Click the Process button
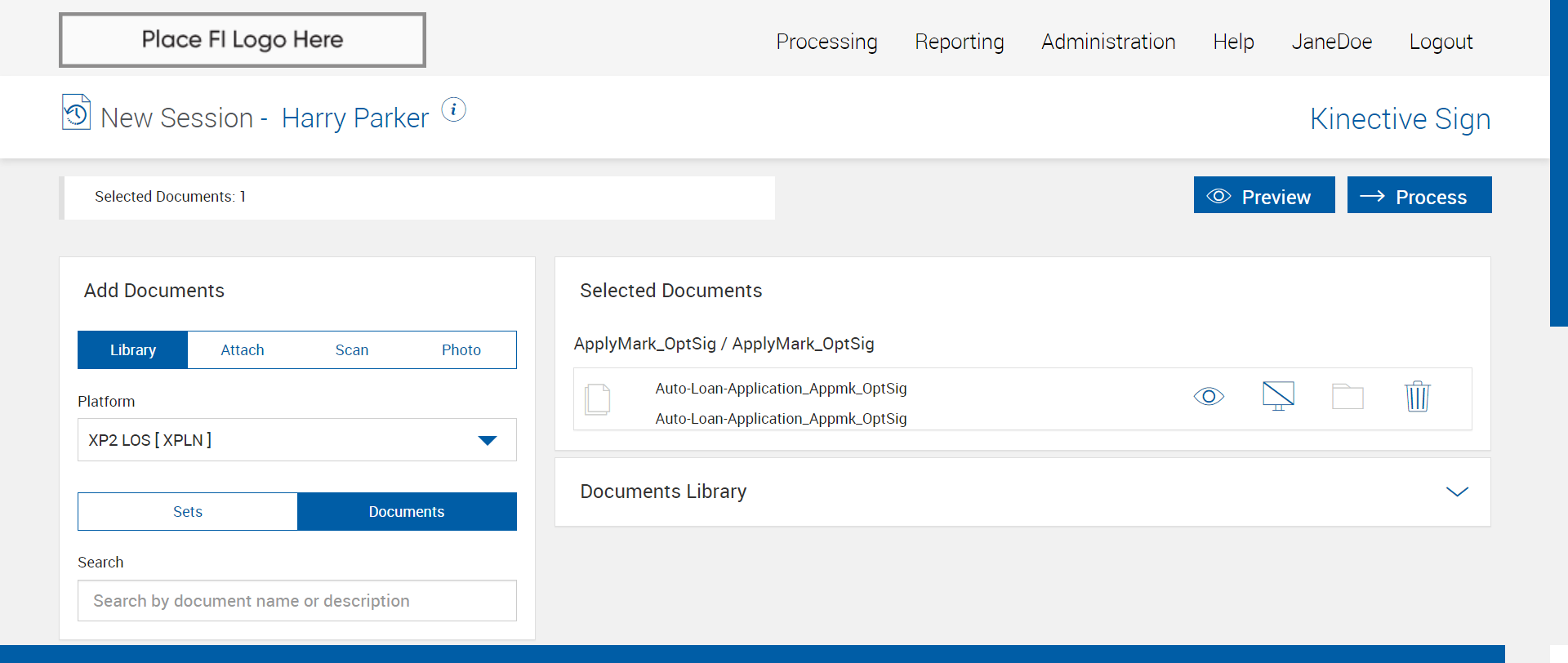This screenshot has height=663, width=1568. pos(1419,196)
